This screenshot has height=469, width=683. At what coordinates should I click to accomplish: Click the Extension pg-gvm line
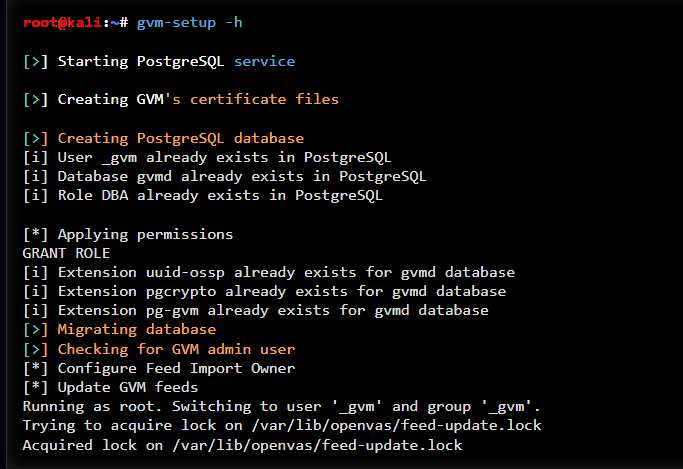click(255, 310)
